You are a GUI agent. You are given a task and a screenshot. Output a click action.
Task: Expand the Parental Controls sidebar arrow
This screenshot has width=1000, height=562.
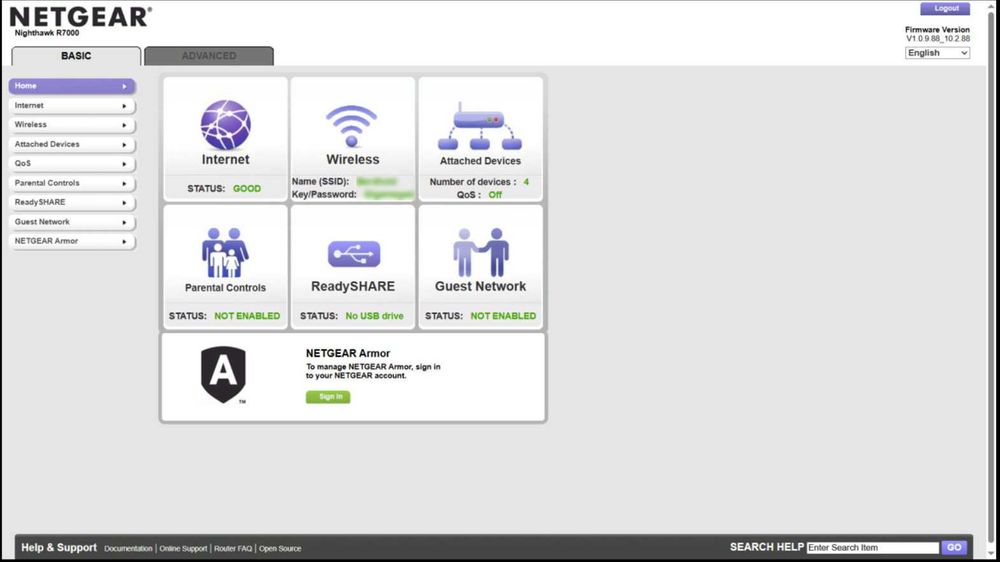tap(124, 184)
